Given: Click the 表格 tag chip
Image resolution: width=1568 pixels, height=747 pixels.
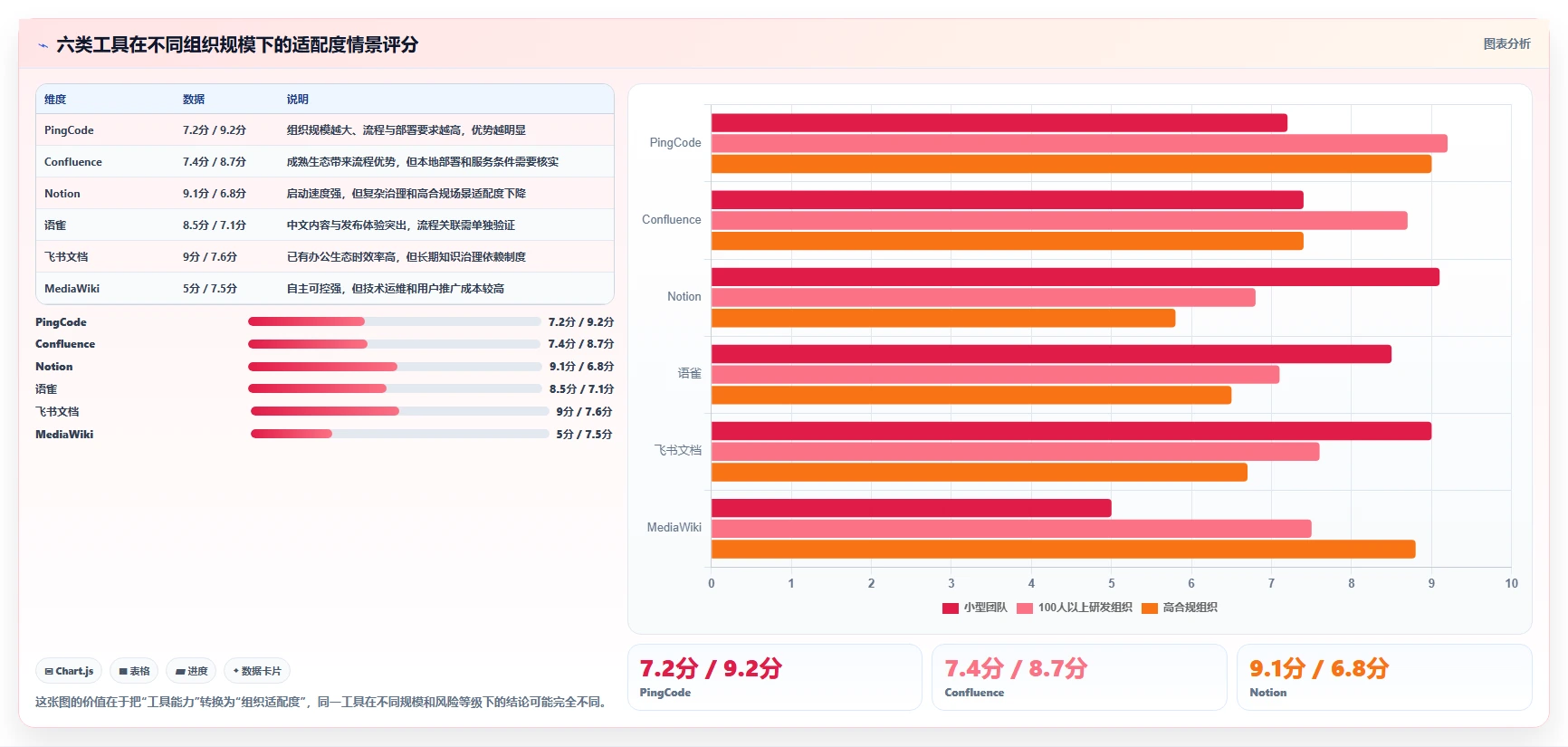Looking at the screenshot, I should click(134, 671).
